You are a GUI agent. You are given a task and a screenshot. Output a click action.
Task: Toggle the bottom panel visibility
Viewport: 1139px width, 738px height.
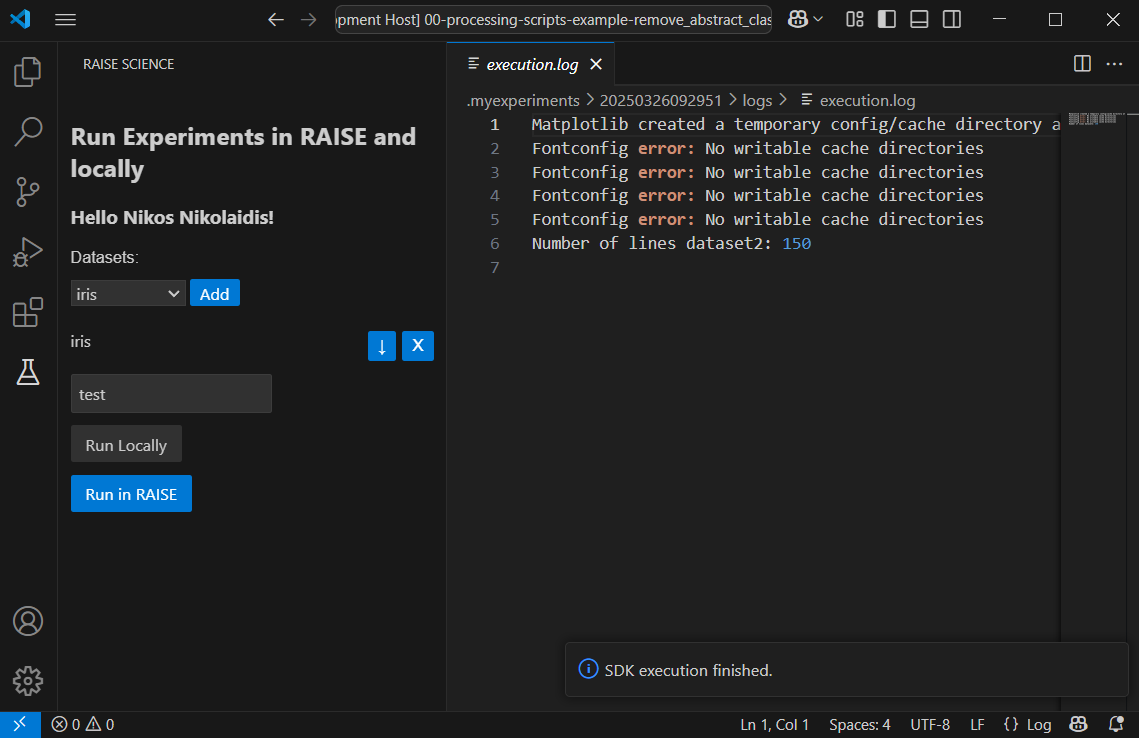pos(919,20)
